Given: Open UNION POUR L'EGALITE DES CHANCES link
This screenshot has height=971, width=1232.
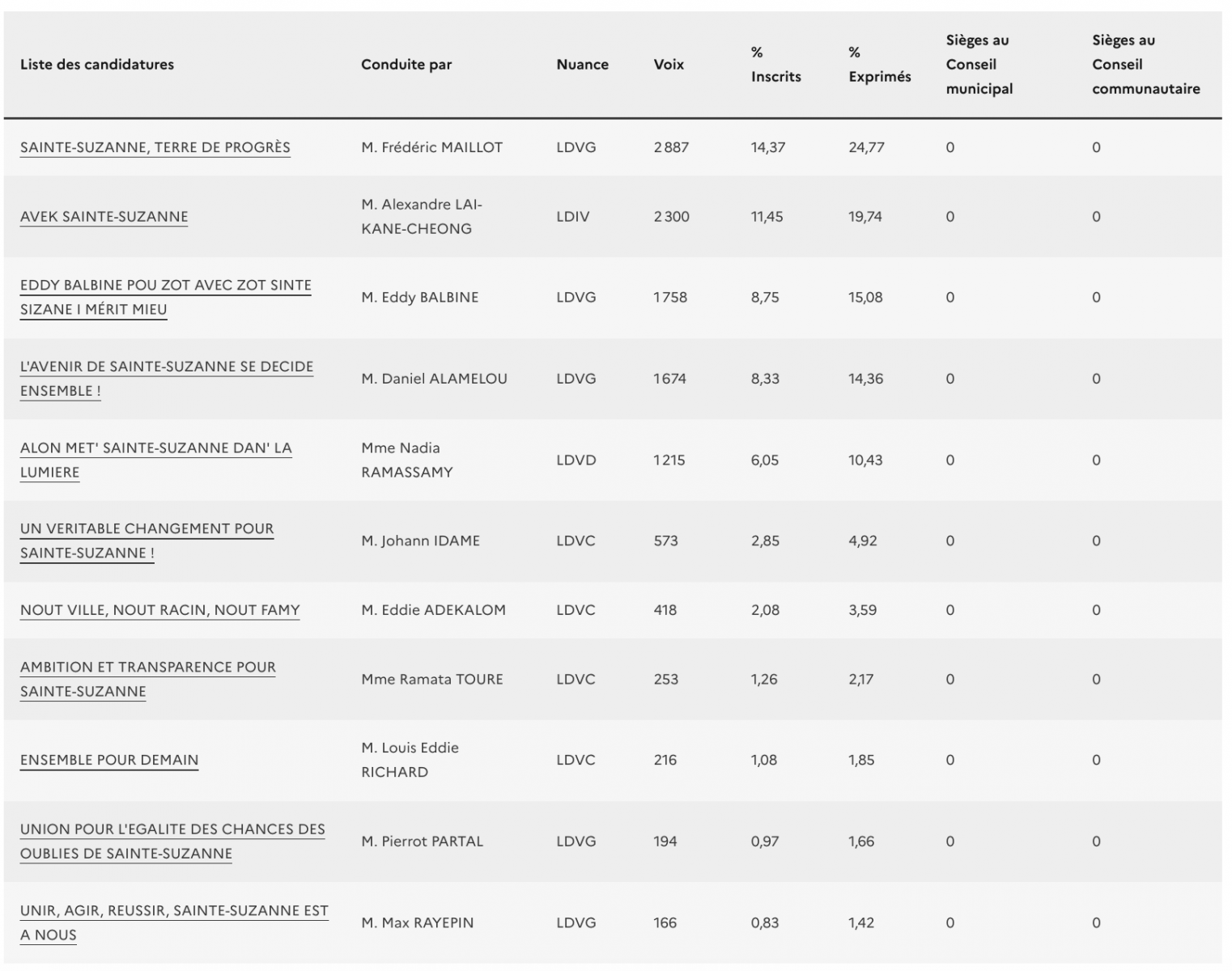Looking at the screenshot, I should [x=172, y=829].
